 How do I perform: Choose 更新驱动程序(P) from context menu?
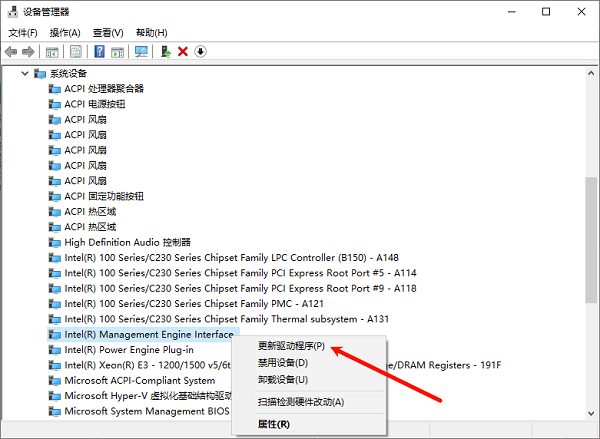pos(285,346)
